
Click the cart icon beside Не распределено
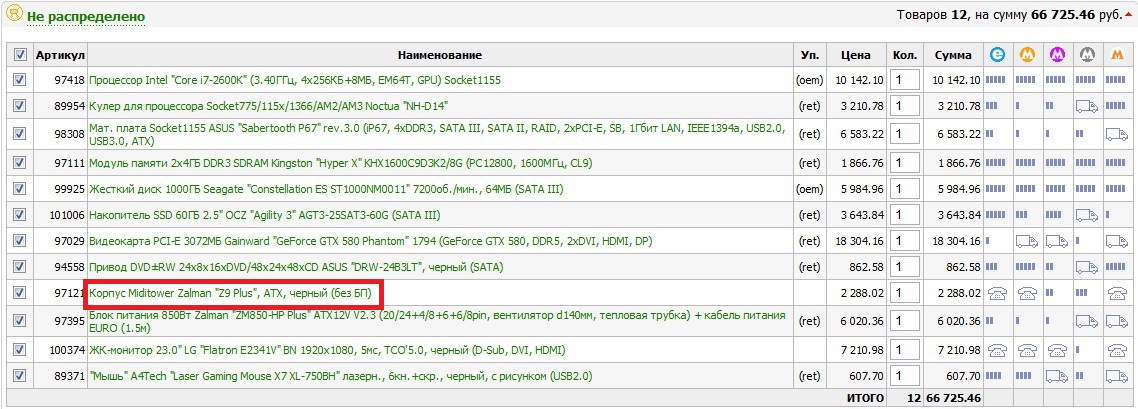click(x=14, y=14)
